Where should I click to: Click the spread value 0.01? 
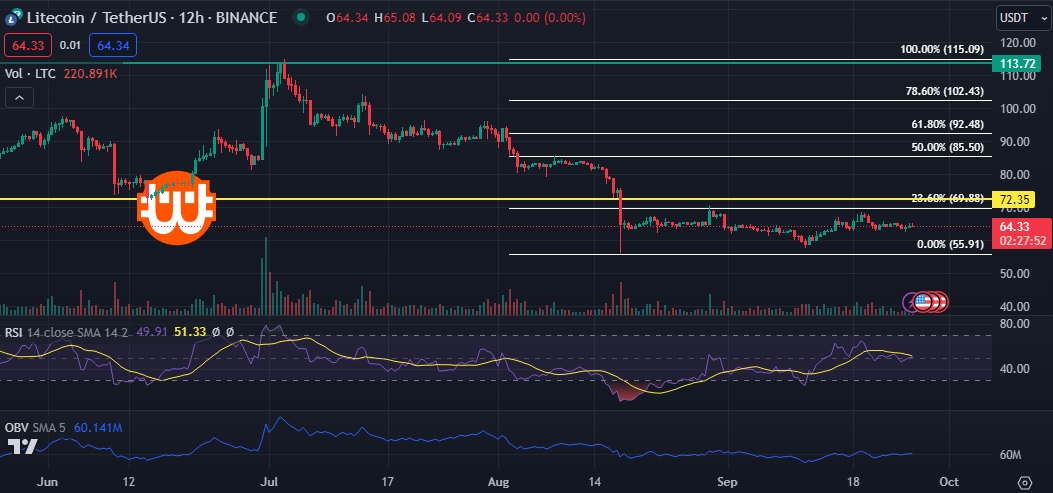point(70,46)
